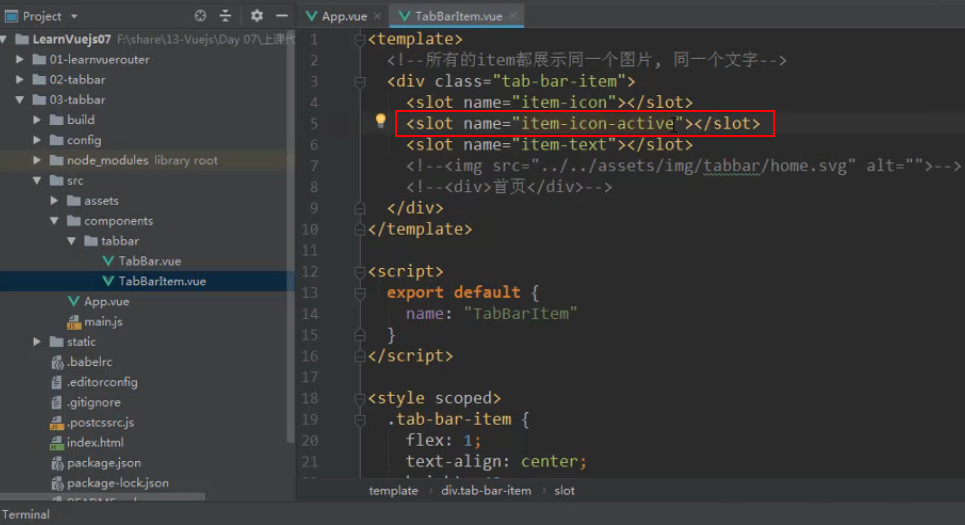Screen dimensions: 965x525
Task: Open package-lock.json file
Action: [x=118, y=483]
